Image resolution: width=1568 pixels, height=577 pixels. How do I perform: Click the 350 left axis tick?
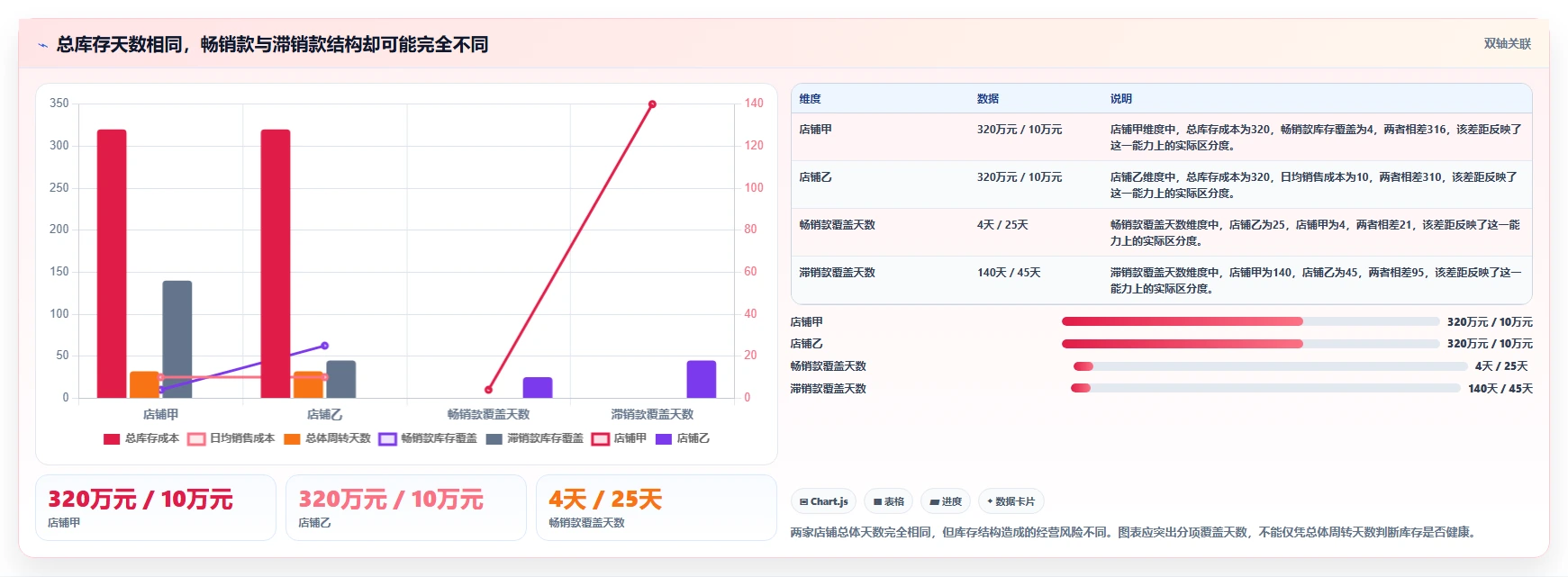tap(59, 104)
